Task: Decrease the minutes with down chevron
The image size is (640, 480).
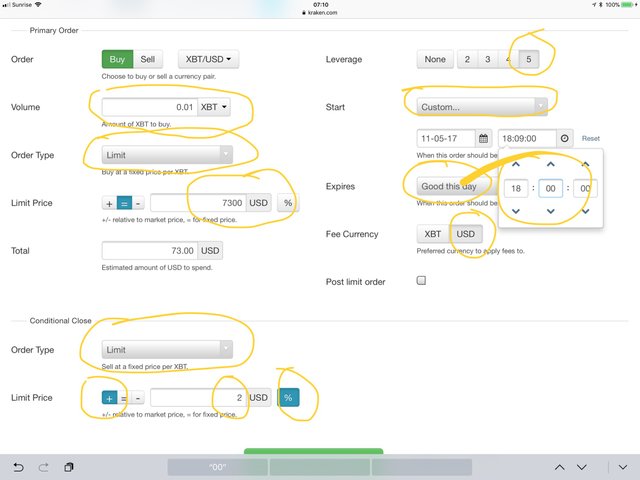Action: coord(551,211)
